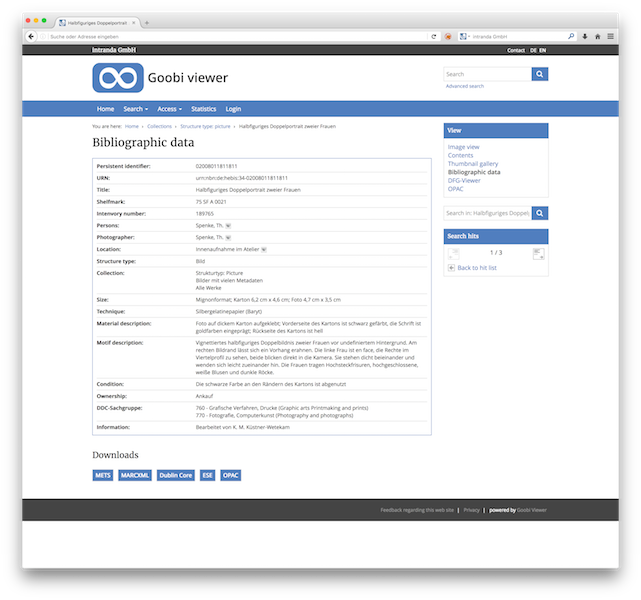Click the 'Goobi Viewer' footer link
This screenshot has width=641, height=600.
532,510
